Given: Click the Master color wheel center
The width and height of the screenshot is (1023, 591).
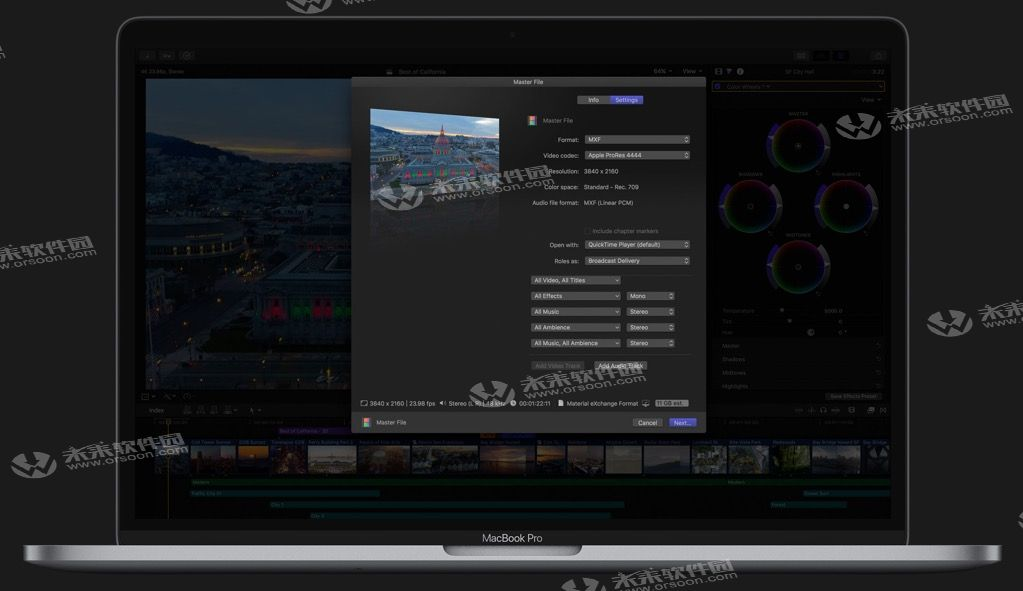Looking at the screenshot, I should [x=798, y=146].
